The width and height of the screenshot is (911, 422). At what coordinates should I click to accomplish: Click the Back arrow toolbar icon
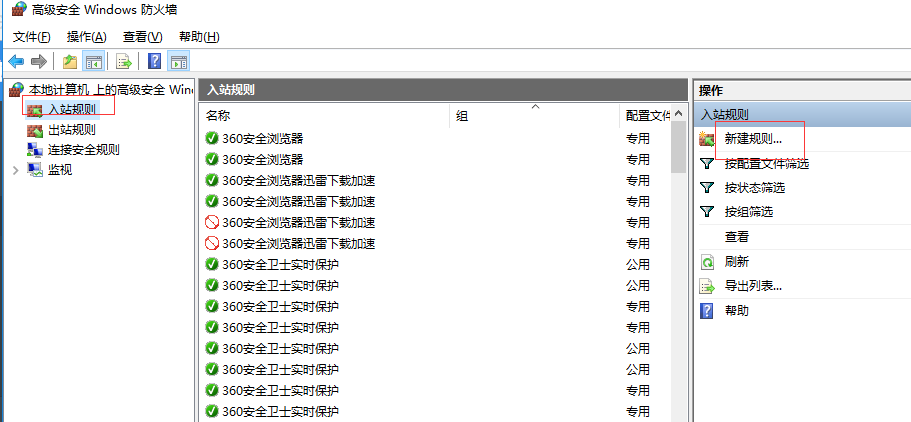(x=16, y=60)
